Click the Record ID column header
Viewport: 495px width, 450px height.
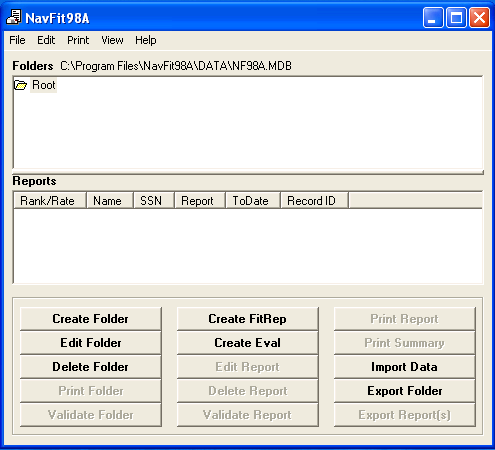pyautogui.click(x=315, y=201)
